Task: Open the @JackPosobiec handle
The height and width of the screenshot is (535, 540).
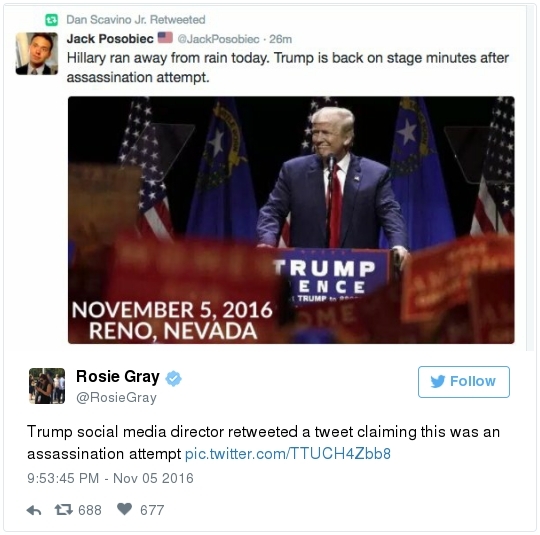Action: 218,39
